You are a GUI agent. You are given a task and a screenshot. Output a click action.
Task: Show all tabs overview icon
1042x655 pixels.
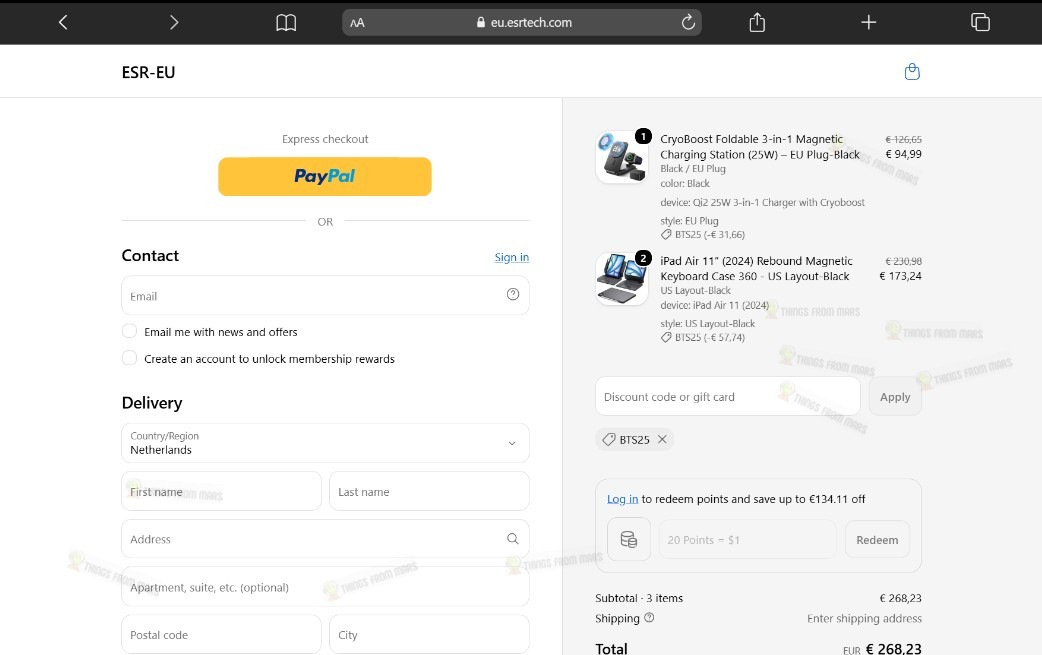click(x=980, y=22)
